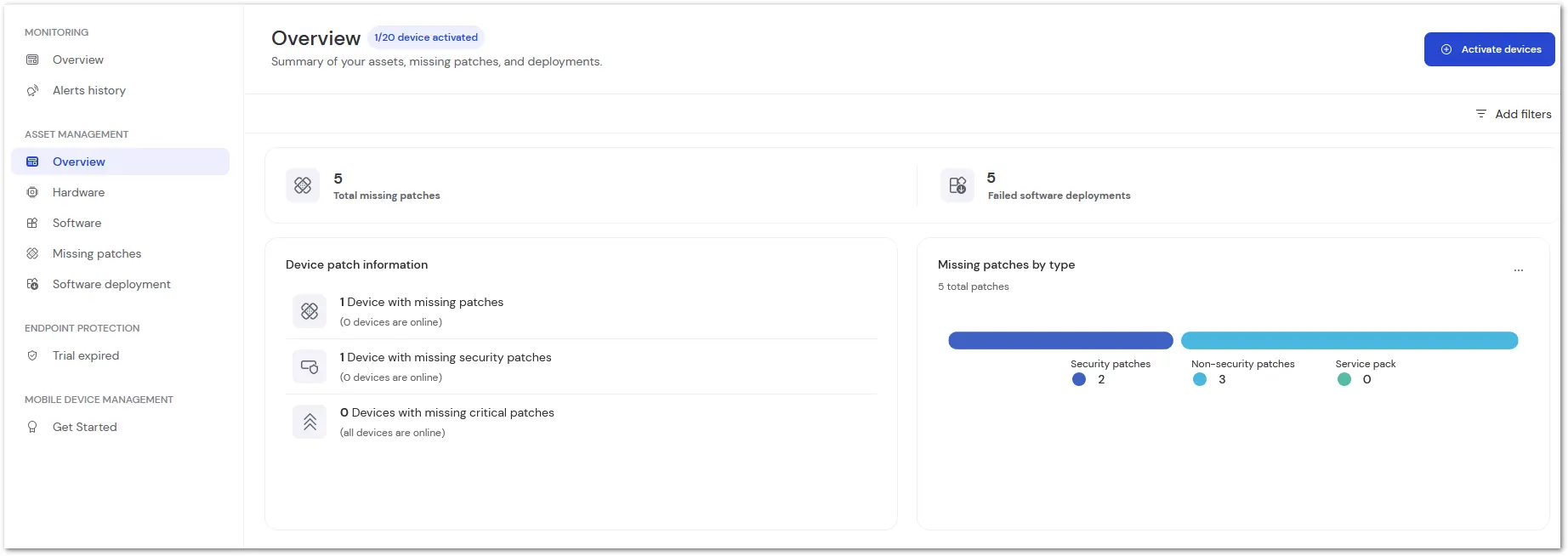Click the Device with missing patches icon
Image resolution: width=1568 pixels, height=556 pixels.
pos(310,311)
